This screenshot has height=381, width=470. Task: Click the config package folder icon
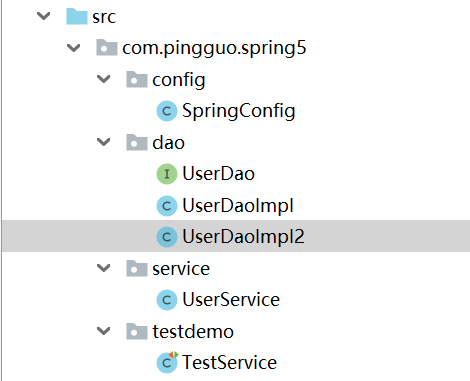coord(137,79)
